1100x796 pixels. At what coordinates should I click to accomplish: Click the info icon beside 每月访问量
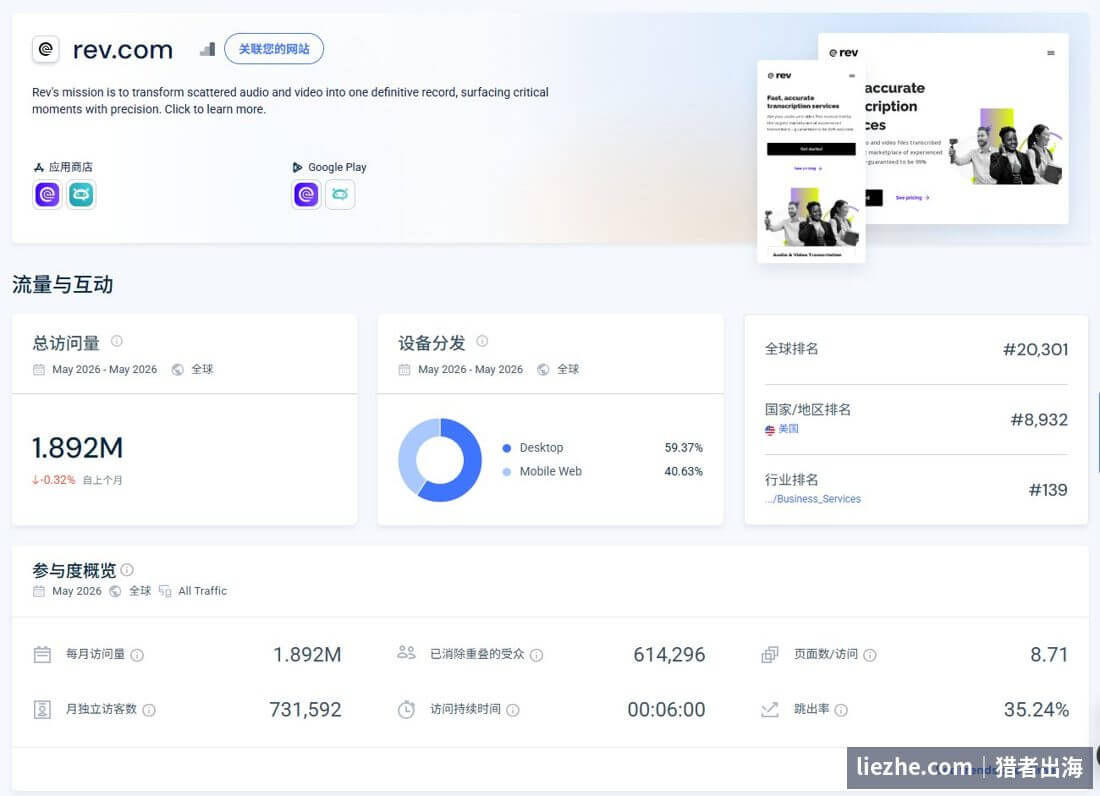point(138,655)
